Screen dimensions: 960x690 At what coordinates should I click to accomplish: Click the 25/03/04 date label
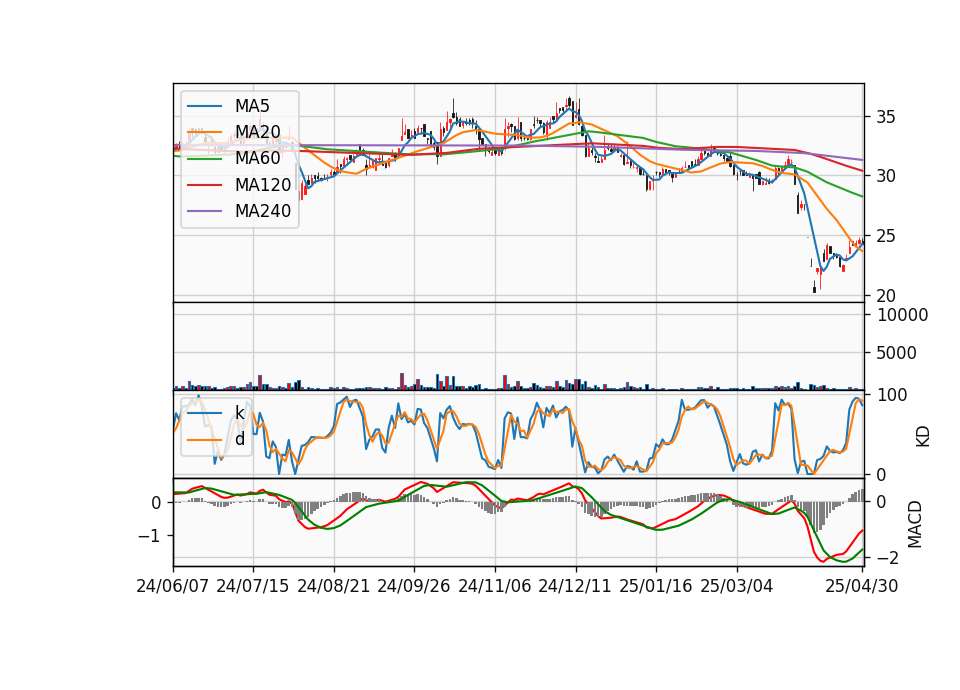tap(737, 586)
